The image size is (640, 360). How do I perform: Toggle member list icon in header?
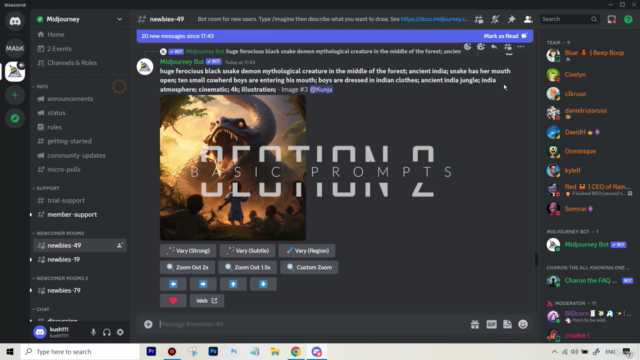click(x=528, y=19)
